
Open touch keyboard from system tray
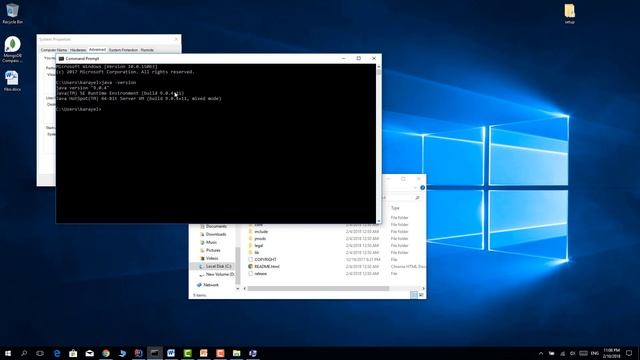coord(583,353)
